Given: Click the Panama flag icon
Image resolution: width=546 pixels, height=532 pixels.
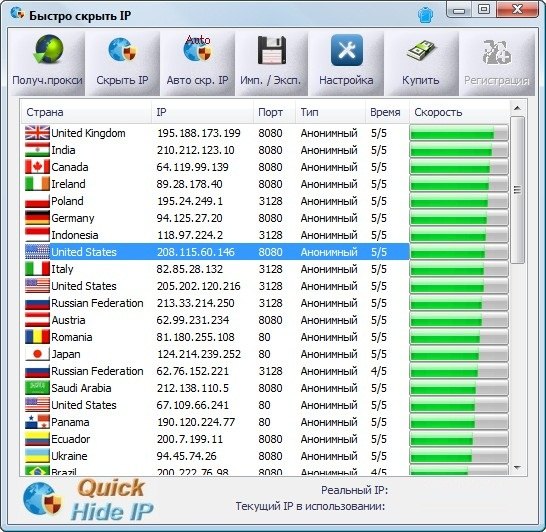Looking at the screenshot, I should click(x=37, y=422).
